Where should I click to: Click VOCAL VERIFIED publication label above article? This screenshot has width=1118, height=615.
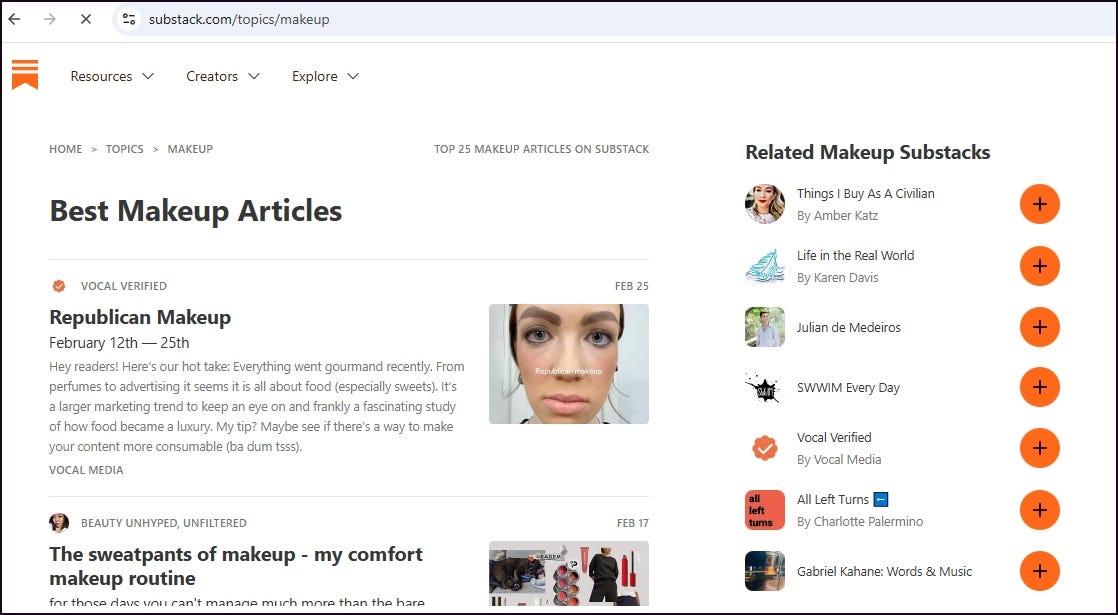click(123, 286)
